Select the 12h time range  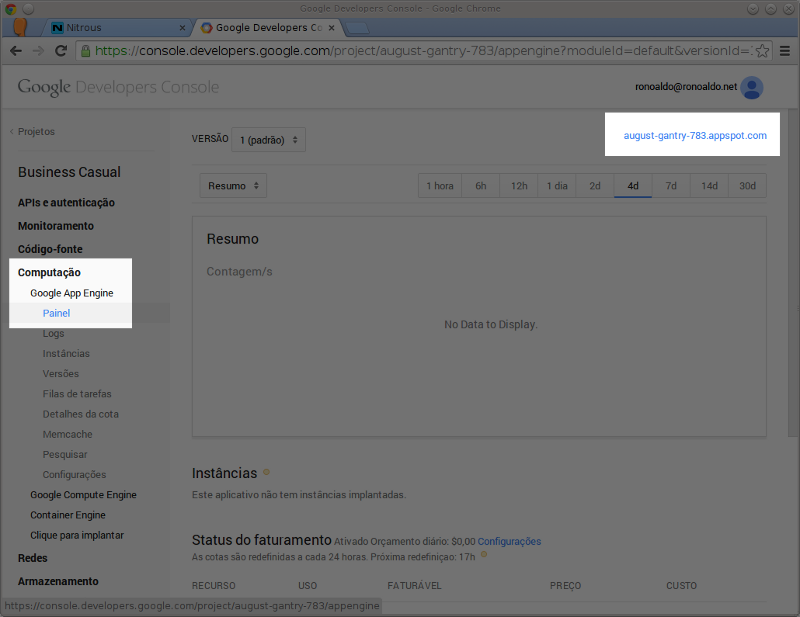(x=519, y=186)
